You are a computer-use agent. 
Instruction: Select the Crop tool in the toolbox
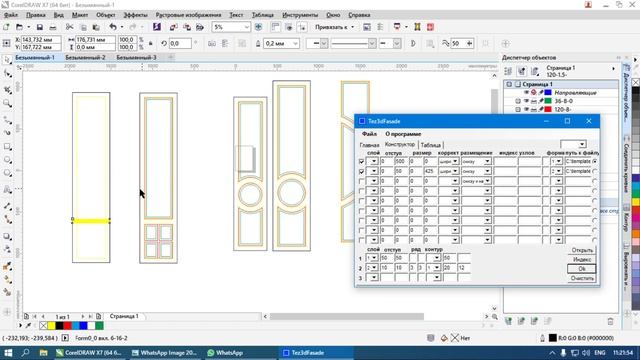coord(7,89)
